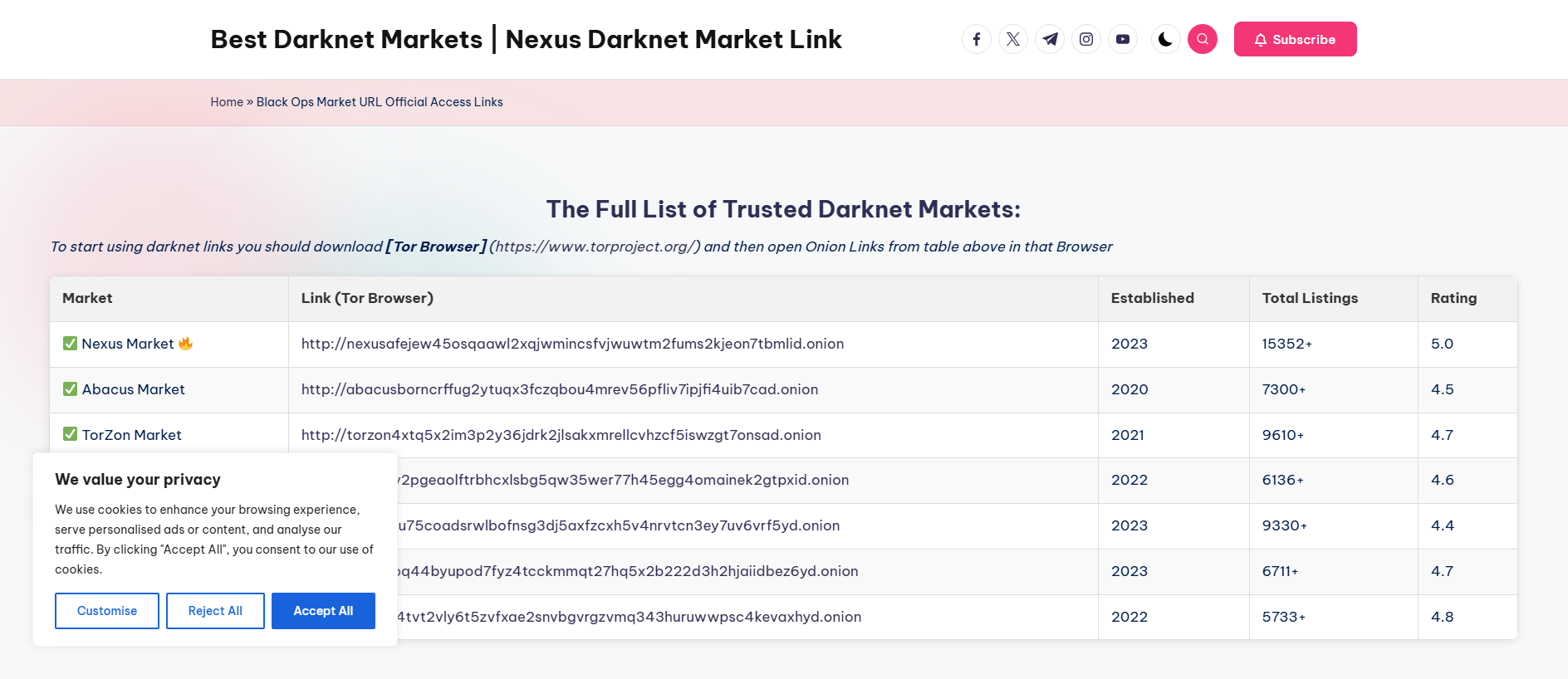Image resolution: width=1568 pixels, height=679 pixels.
Task: Click the onion link ending vrf5yd.onion
Action: pos(619,525)
